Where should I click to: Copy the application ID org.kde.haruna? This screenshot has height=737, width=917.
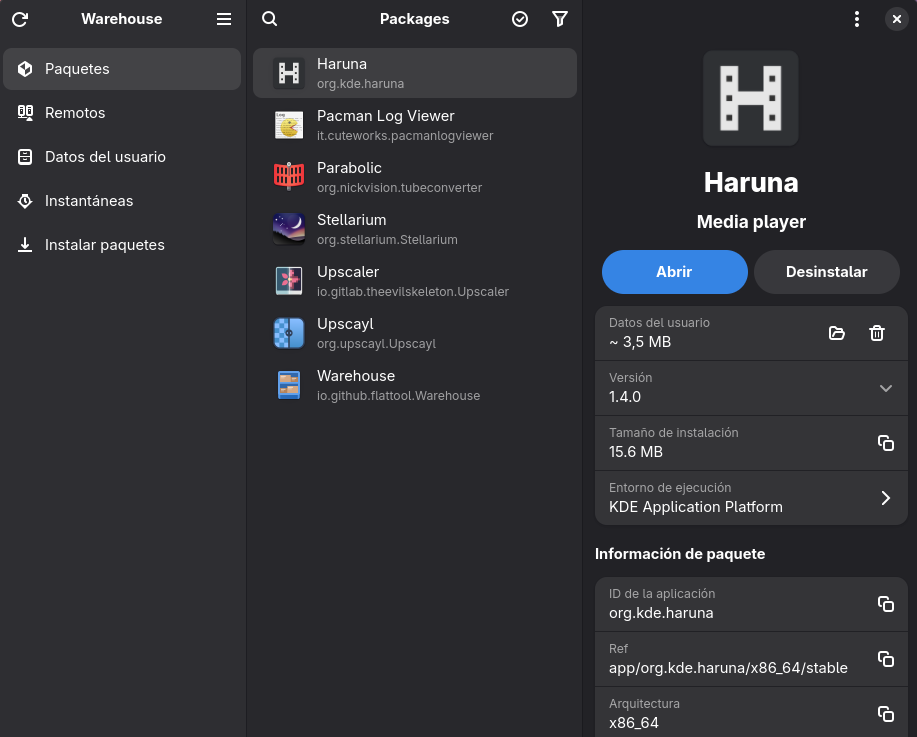[885, 604]
